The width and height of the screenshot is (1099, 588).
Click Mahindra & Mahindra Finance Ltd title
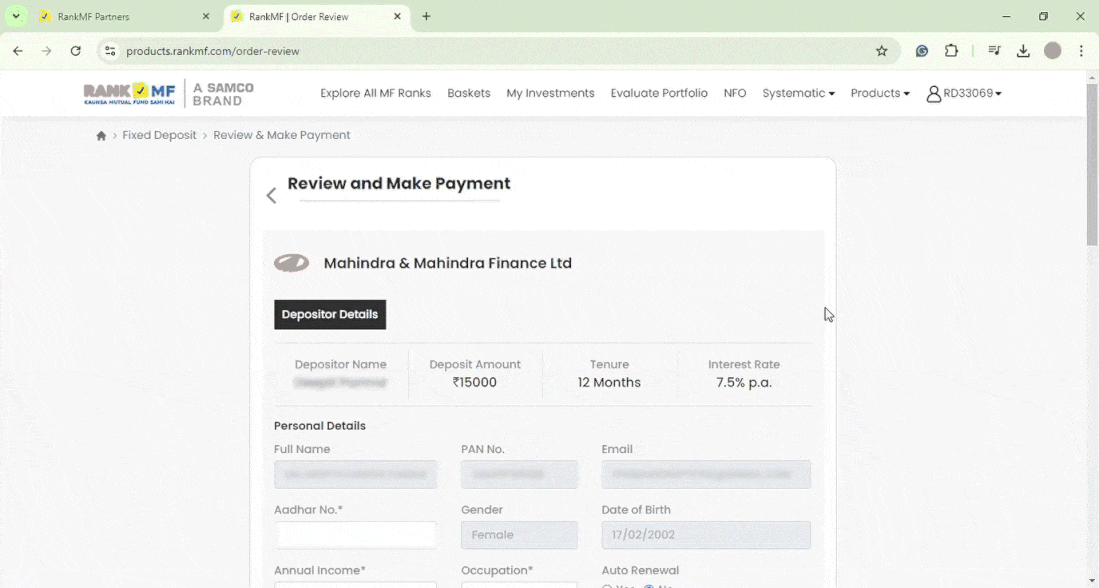coord(448,264)
